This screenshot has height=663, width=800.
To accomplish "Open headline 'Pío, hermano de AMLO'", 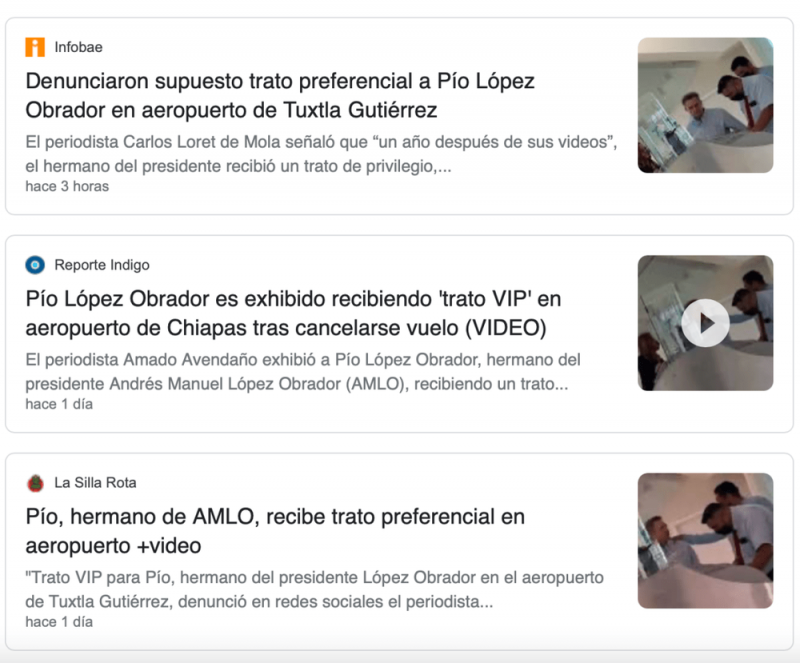I will pos(275,531).
